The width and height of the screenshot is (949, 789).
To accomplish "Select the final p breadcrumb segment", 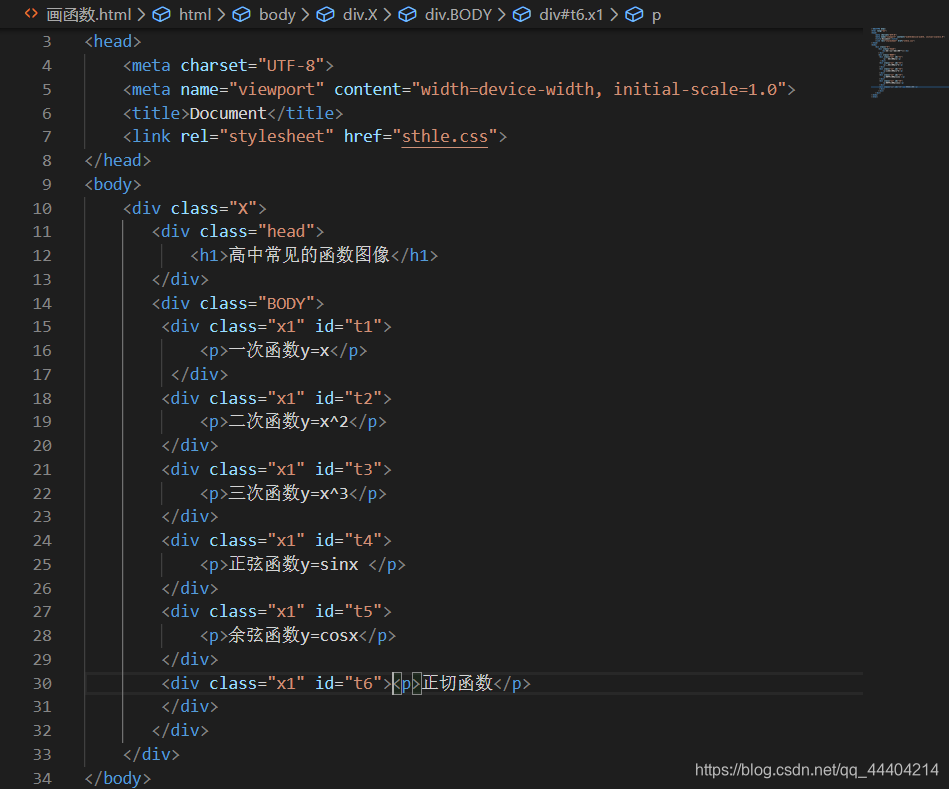I will [657, 15].
